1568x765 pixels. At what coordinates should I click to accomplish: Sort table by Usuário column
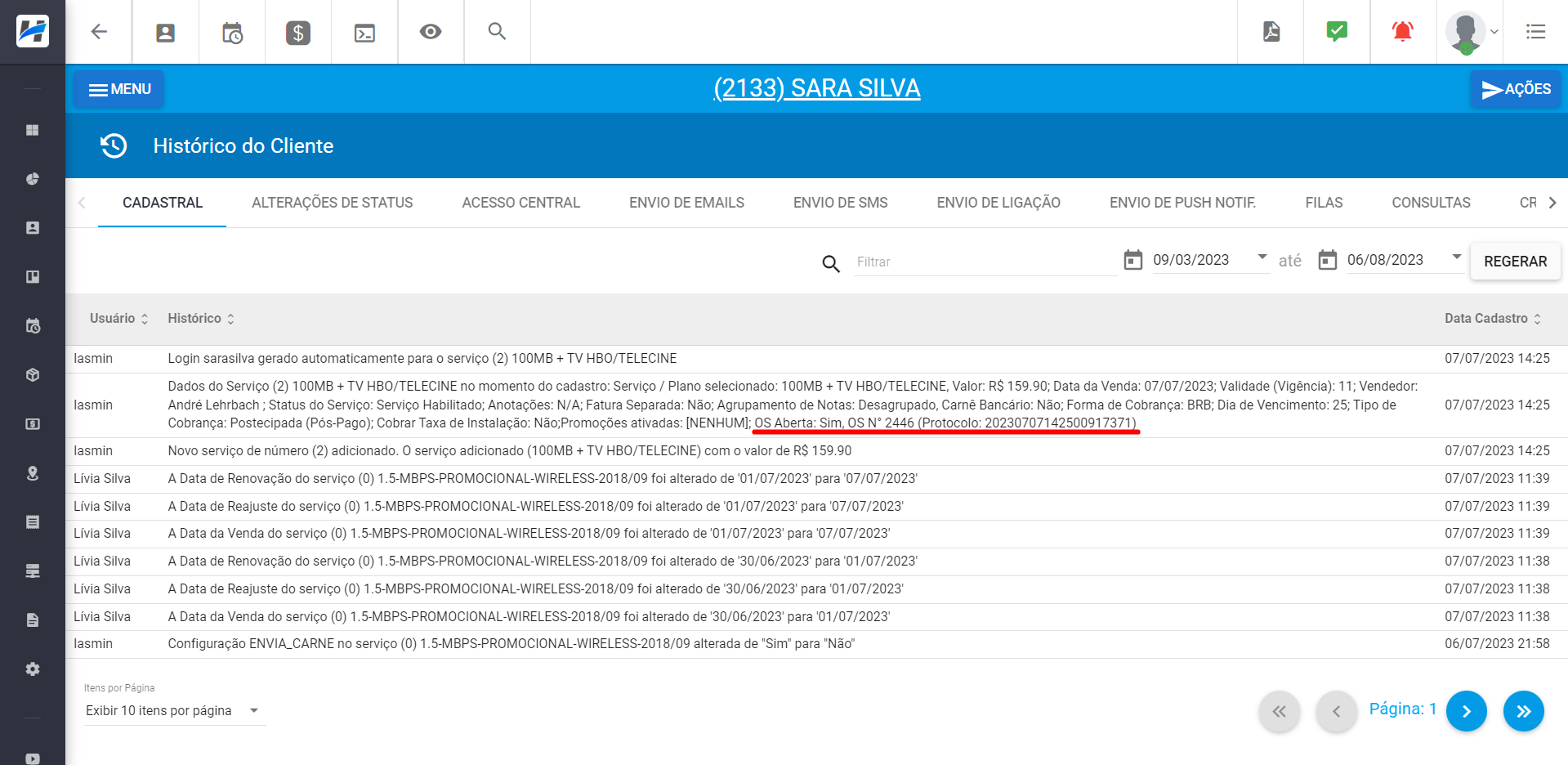(x=119, y=319)
